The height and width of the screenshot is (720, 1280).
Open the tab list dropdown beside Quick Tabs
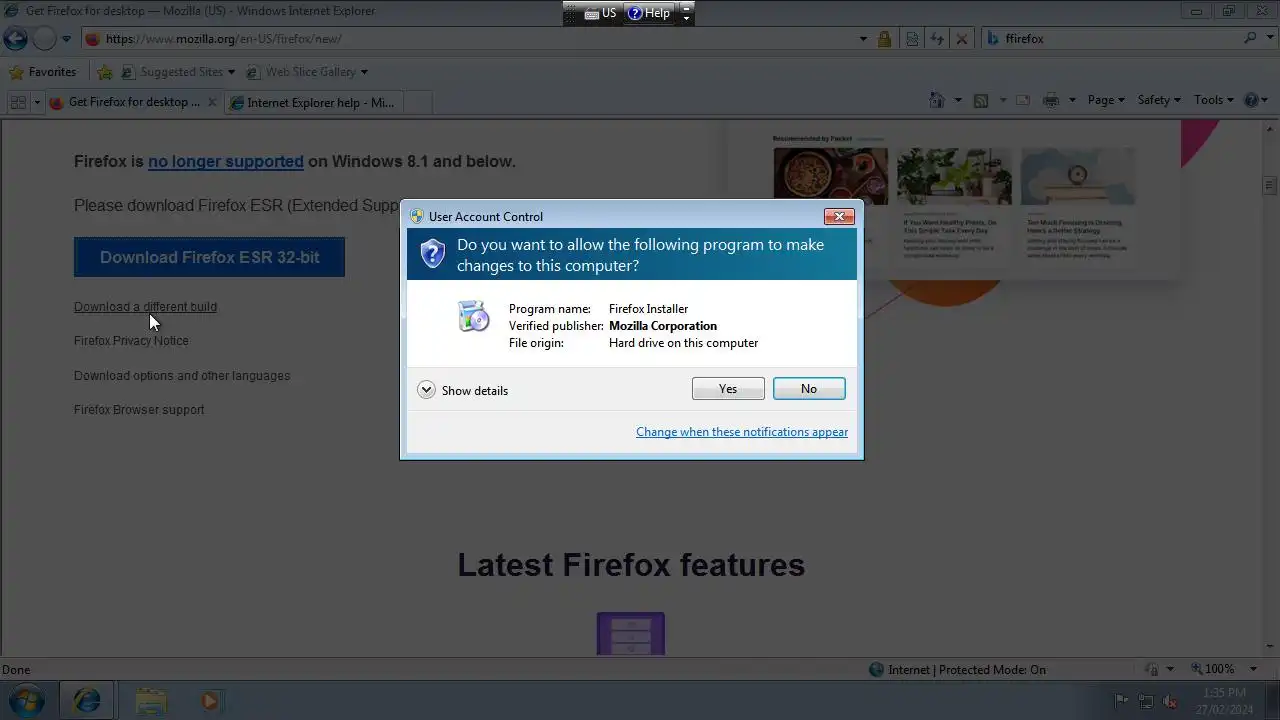[37, 102]
